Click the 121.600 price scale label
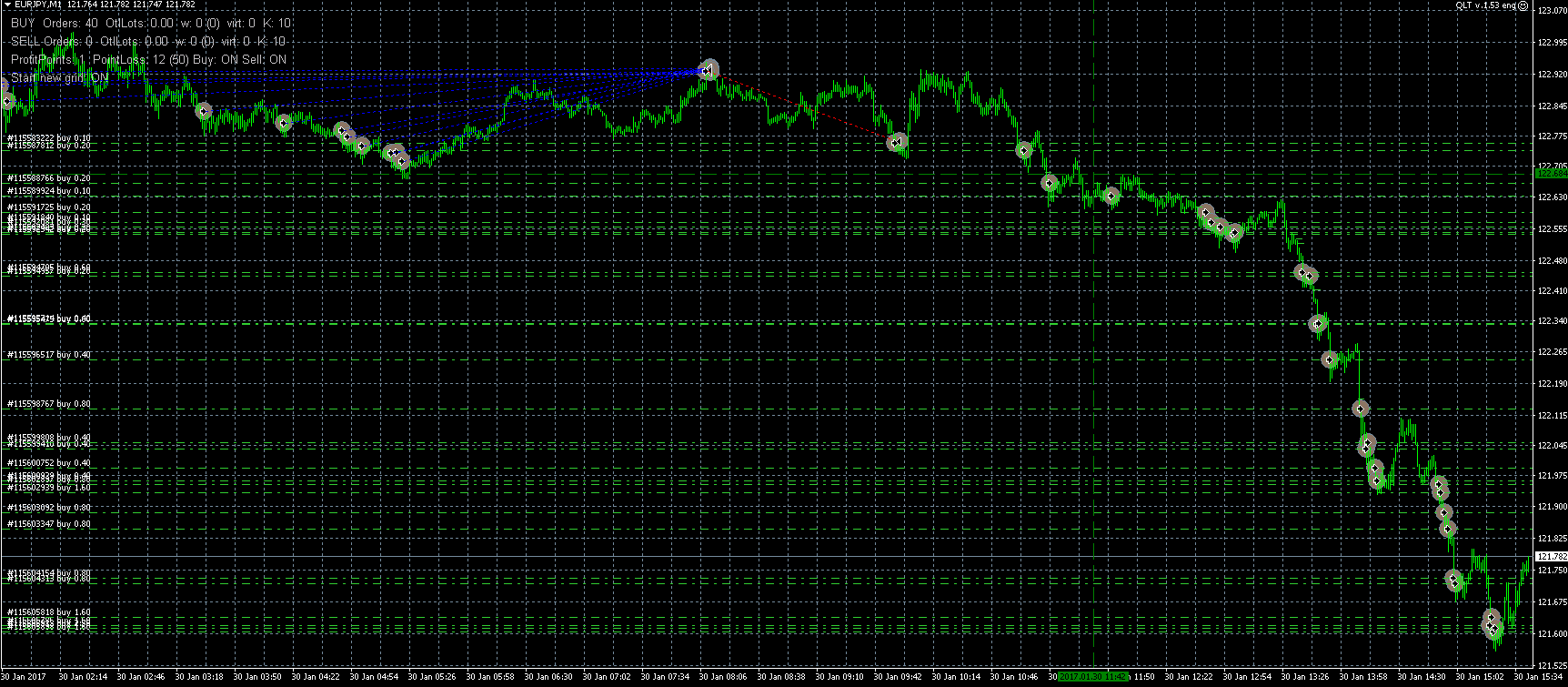Screen dimensions: 1568x687 pos(1553,634)
